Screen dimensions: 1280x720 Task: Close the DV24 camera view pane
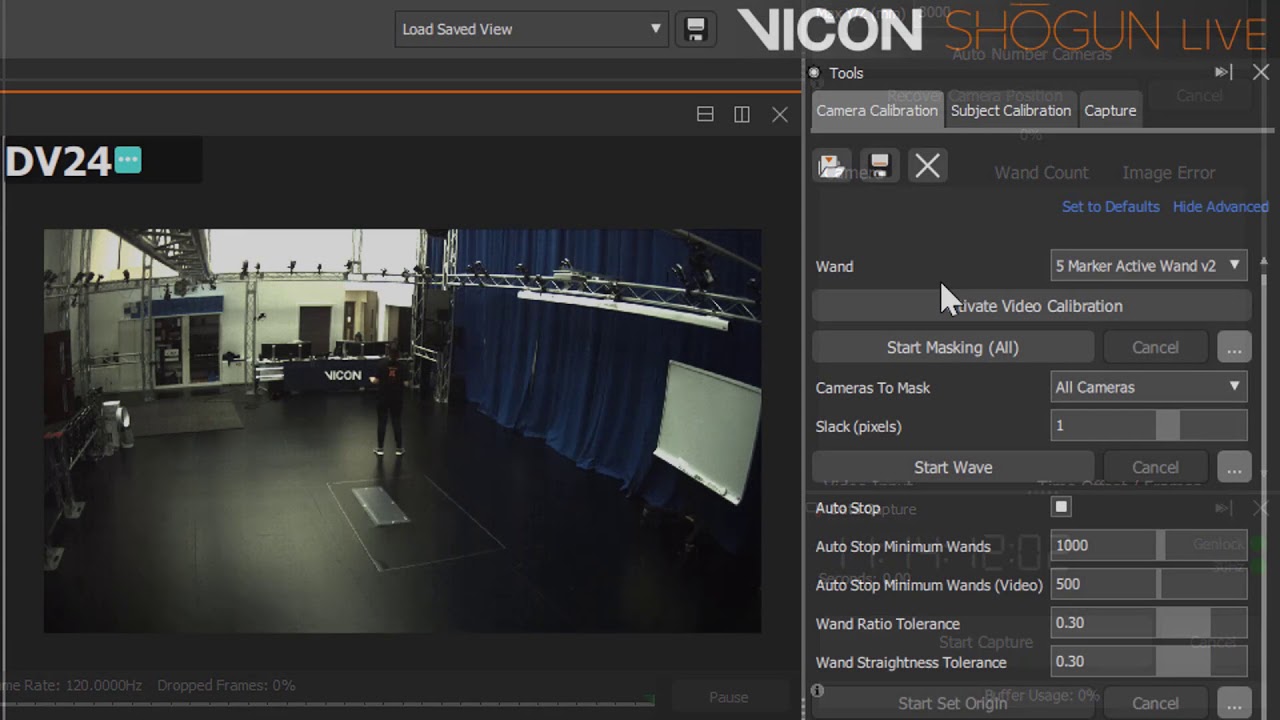(780, 115)
